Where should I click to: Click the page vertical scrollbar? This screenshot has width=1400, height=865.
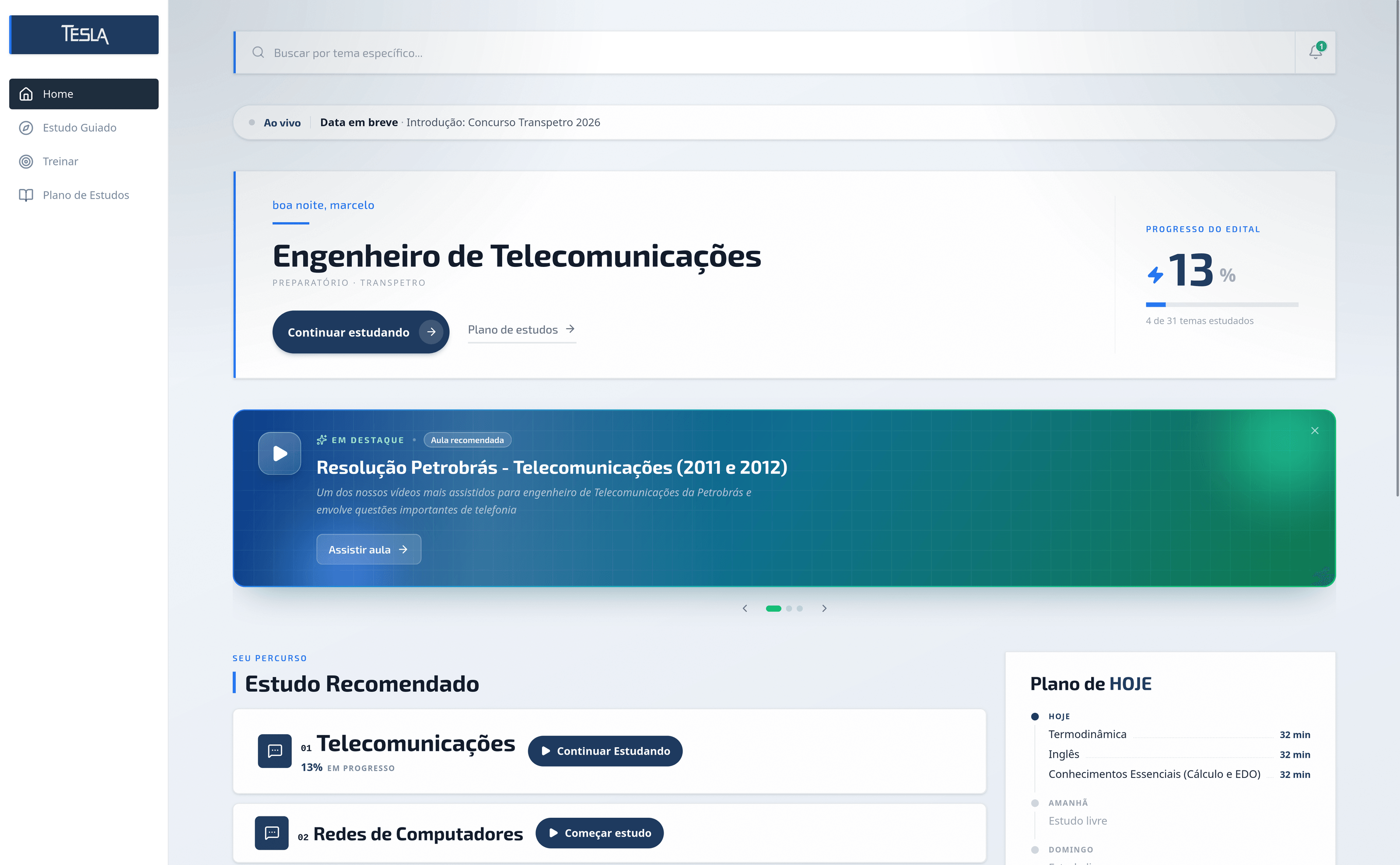pos(1397,249)
